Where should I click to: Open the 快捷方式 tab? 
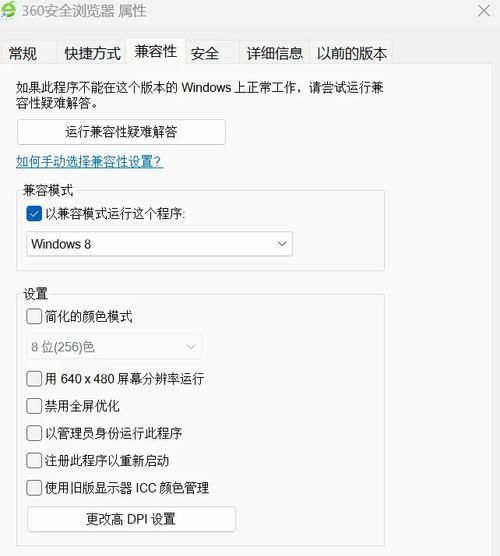(x=93, y=54)
